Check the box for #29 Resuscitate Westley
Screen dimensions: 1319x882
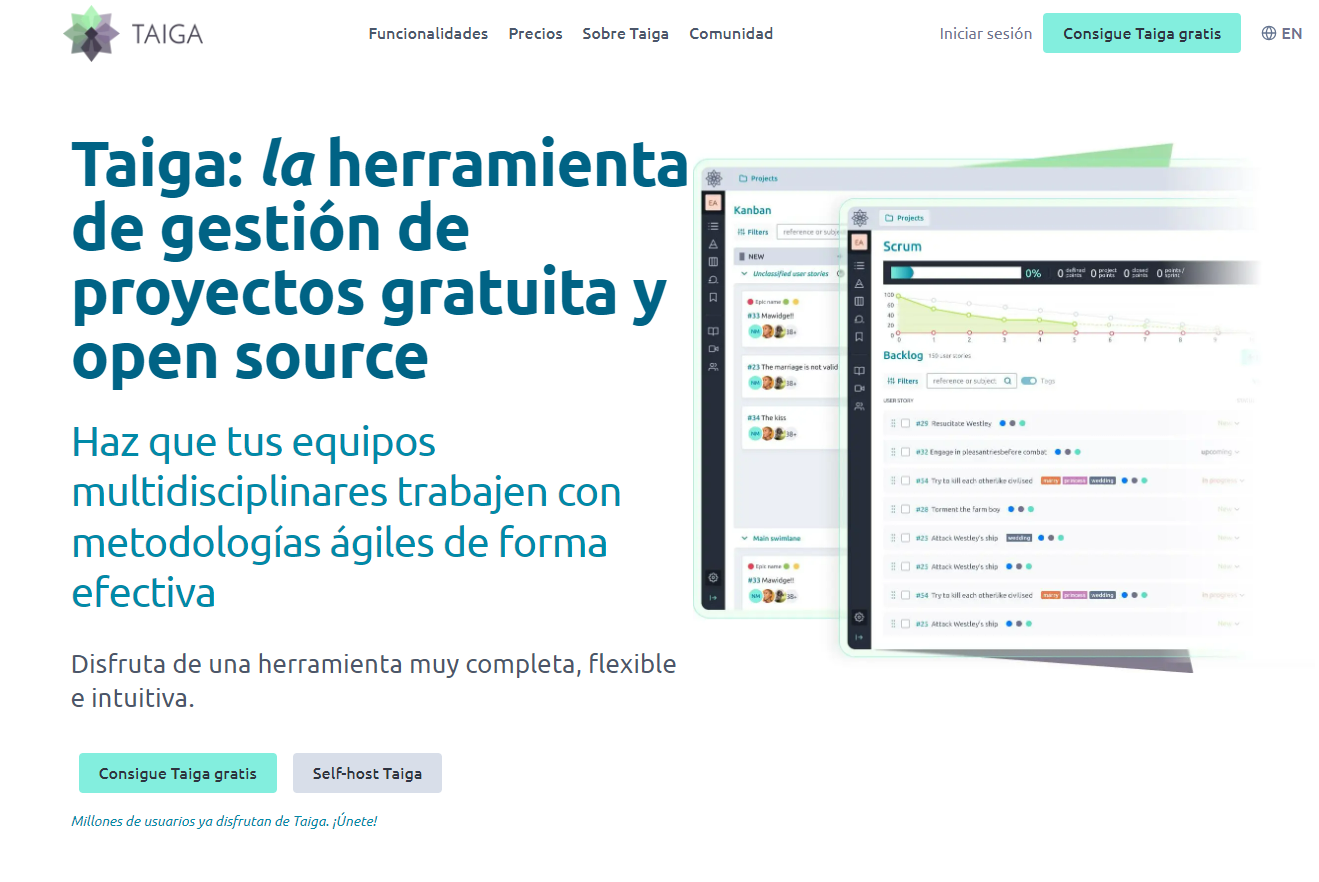905,423
